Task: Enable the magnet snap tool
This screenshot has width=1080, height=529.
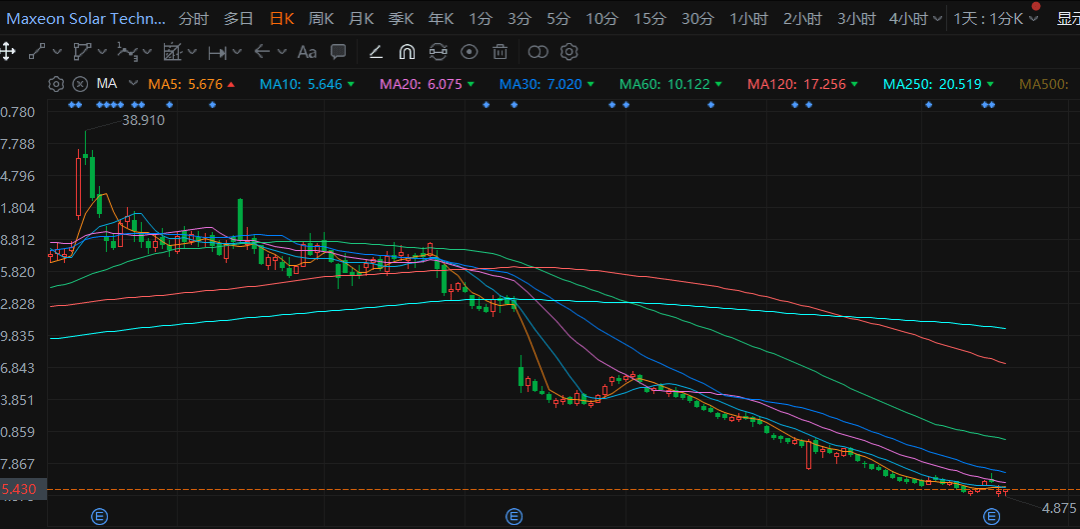Action: pos(407,52)
